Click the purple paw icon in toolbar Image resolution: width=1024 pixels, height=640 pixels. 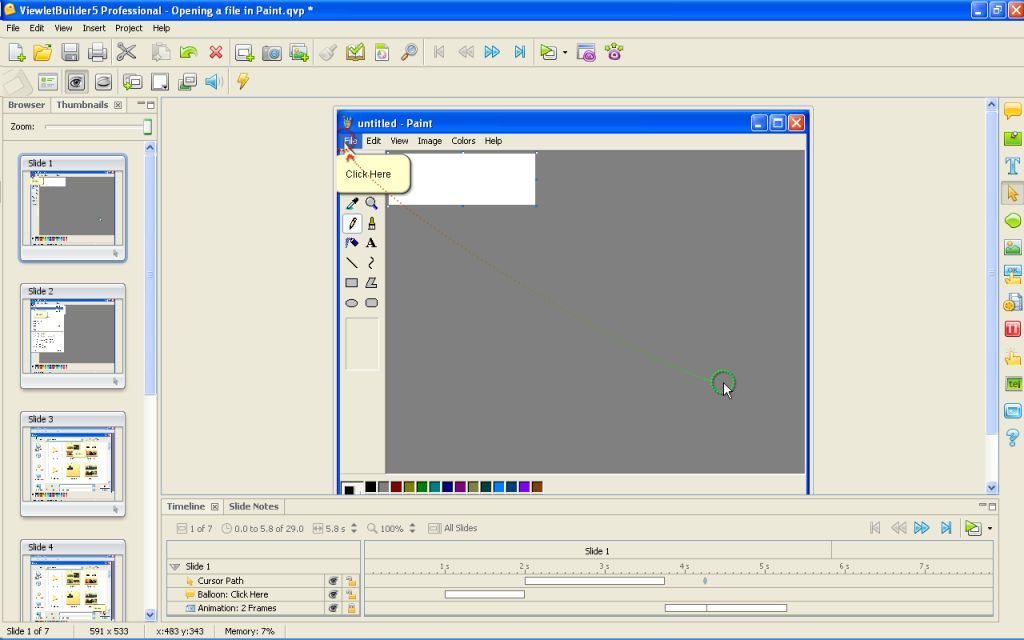(614, 52)
